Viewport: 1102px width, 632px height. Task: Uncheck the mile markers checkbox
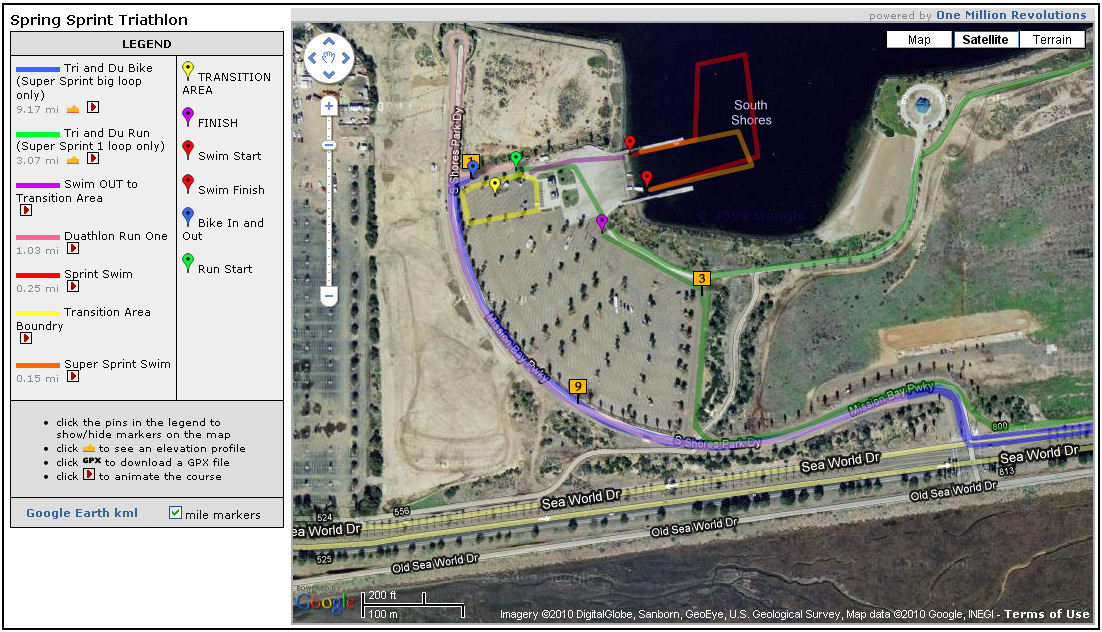coord(175,513)
